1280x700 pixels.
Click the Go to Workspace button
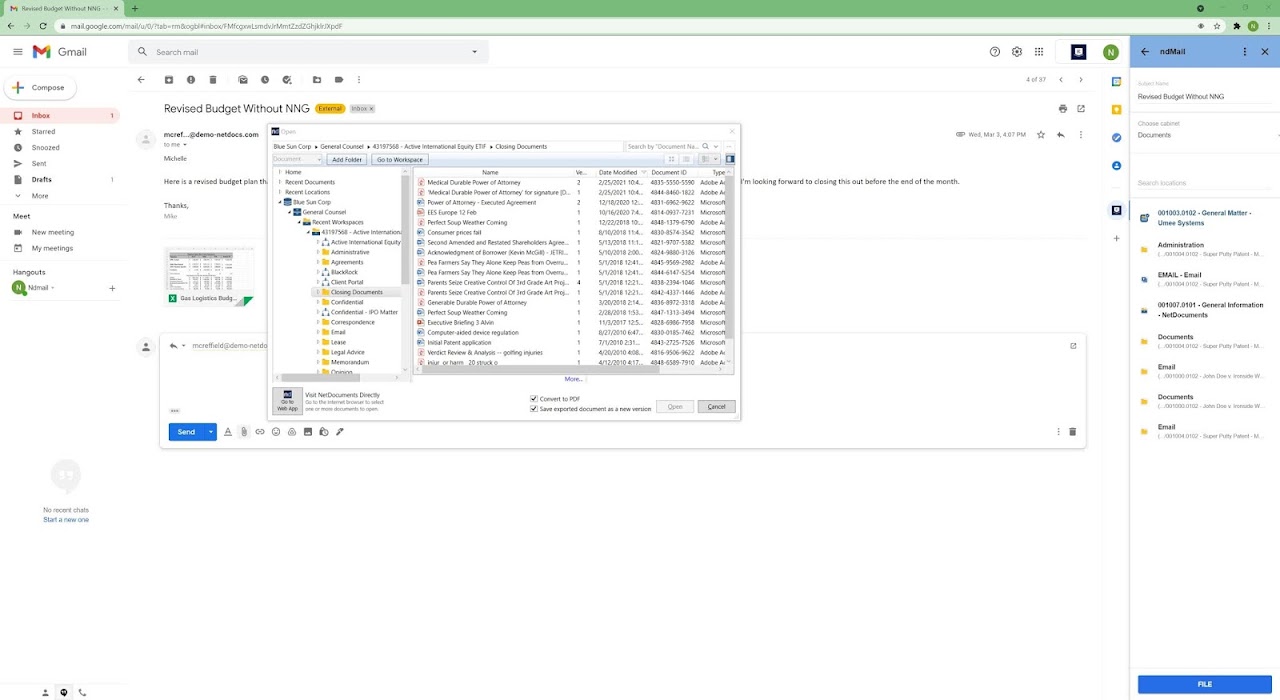(399, 160)
